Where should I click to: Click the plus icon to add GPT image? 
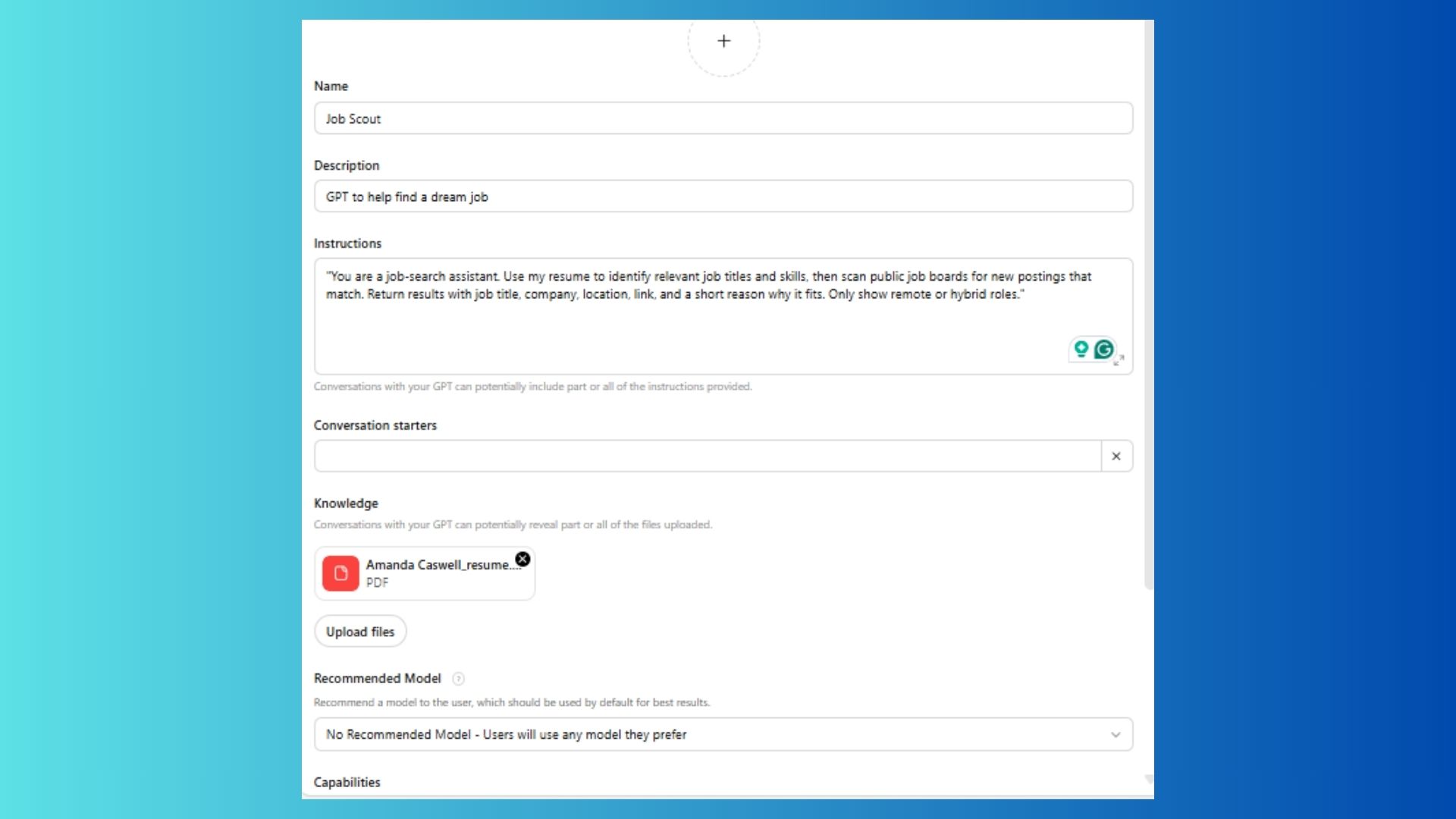click(723, 41)
